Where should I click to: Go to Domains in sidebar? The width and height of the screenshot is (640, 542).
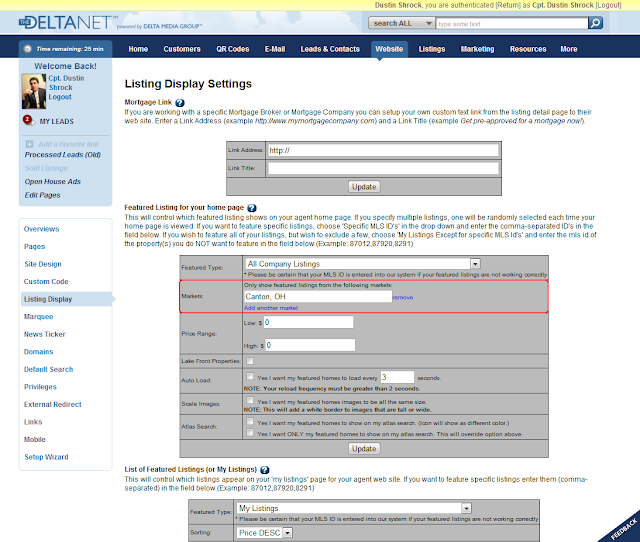tap(38, 352)
